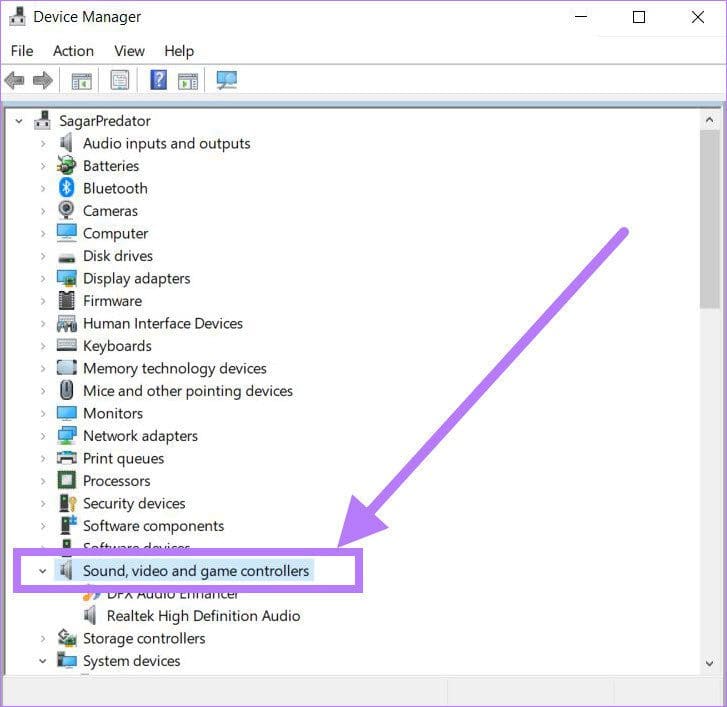Select the Batteries label
727x707 pixels.
pyautogui.click(x=111, y=166)
